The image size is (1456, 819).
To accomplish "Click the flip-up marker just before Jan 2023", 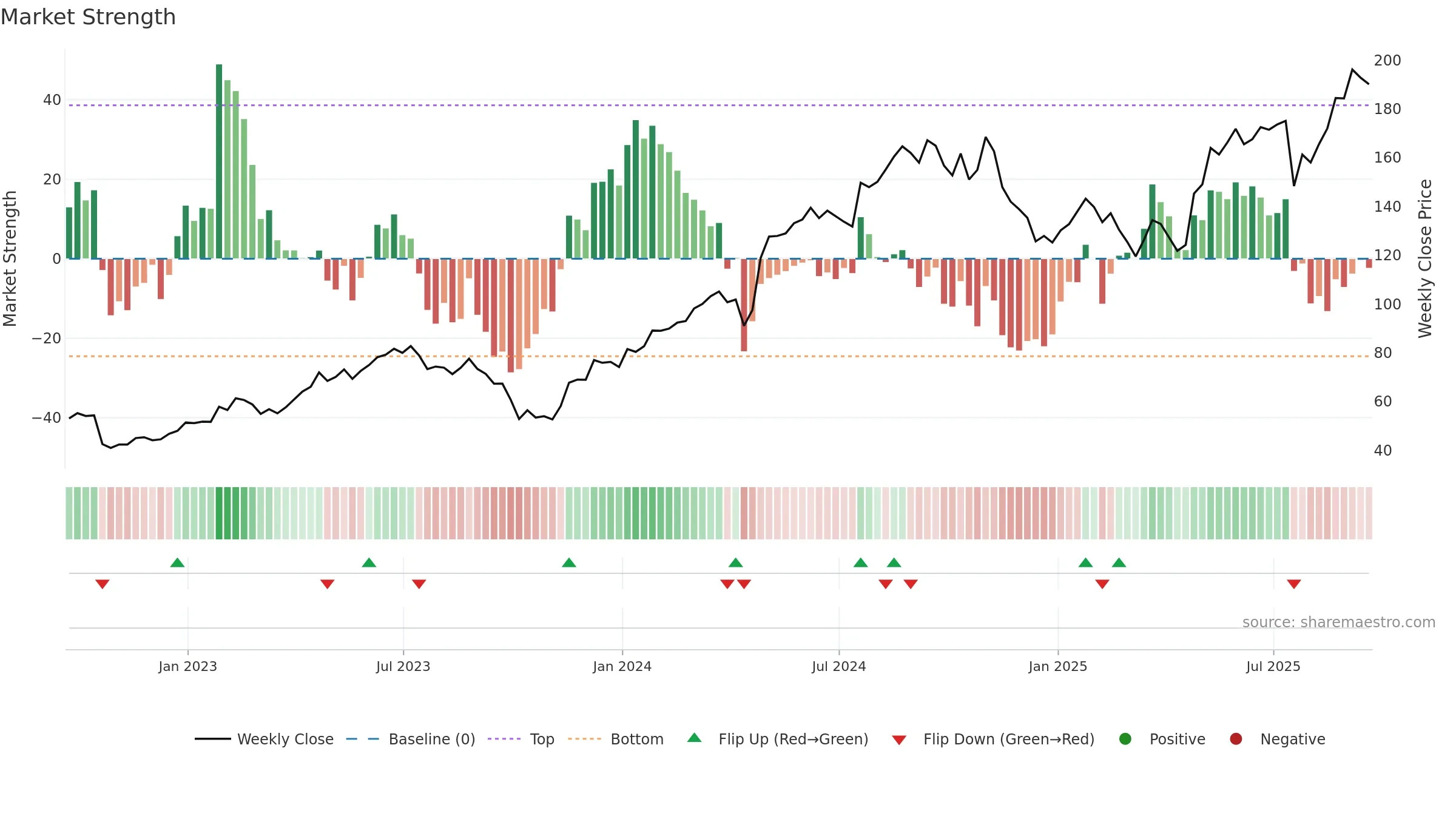I will click(x=177, y=562).
